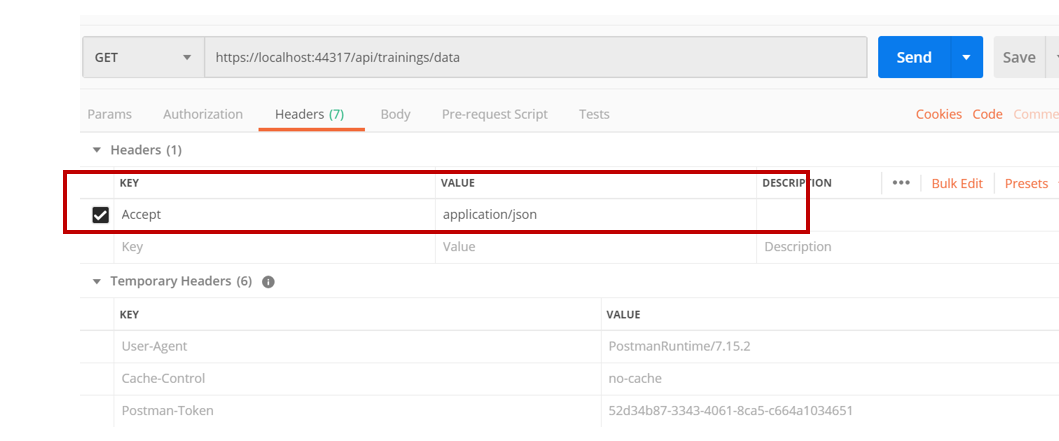Select the PostmanRuntime/7.15.2 value
This screenshot has width=1059, height=441.
679,346
